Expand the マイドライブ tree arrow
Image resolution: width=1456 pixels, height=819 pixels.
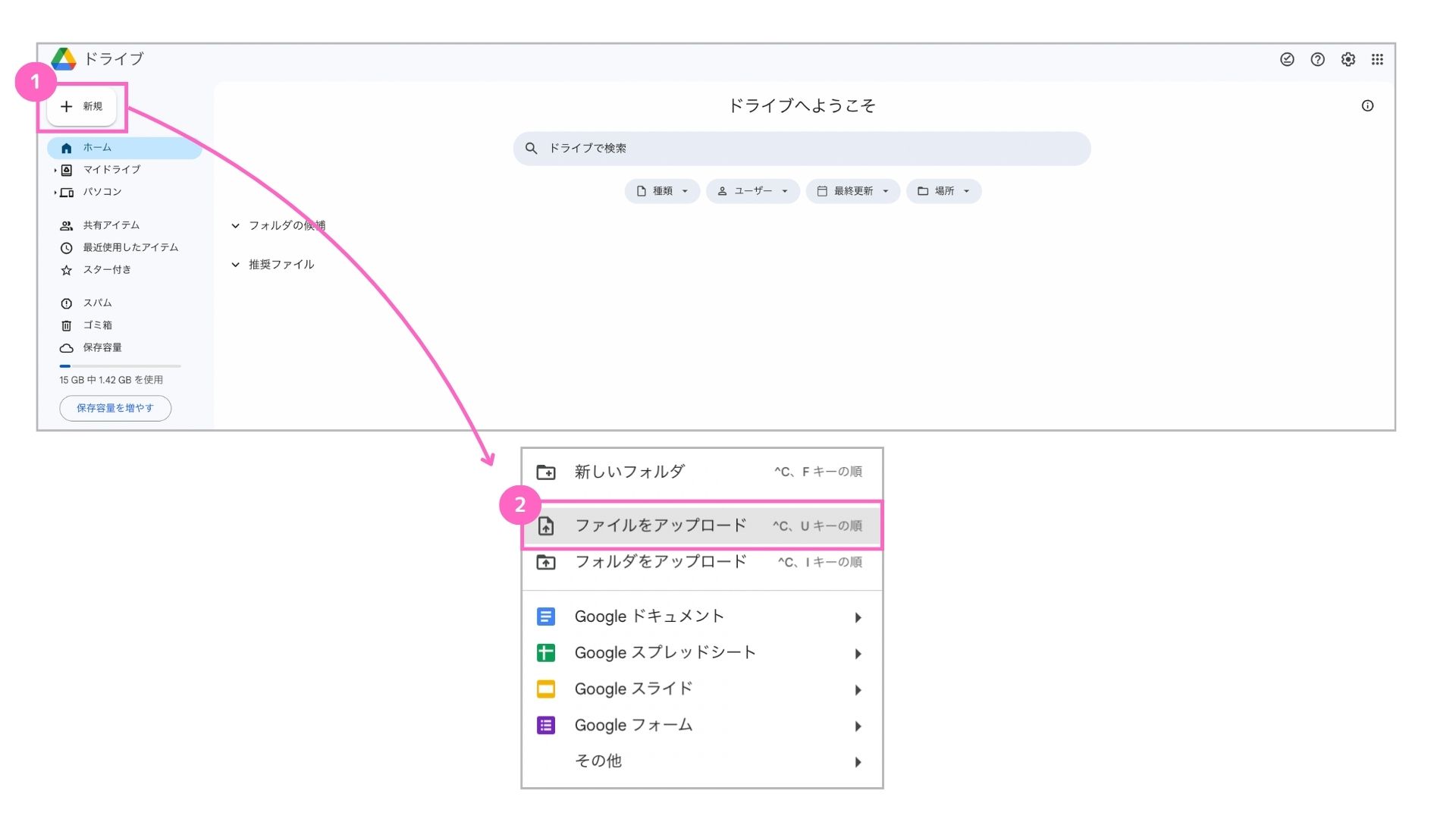point(55,171)
